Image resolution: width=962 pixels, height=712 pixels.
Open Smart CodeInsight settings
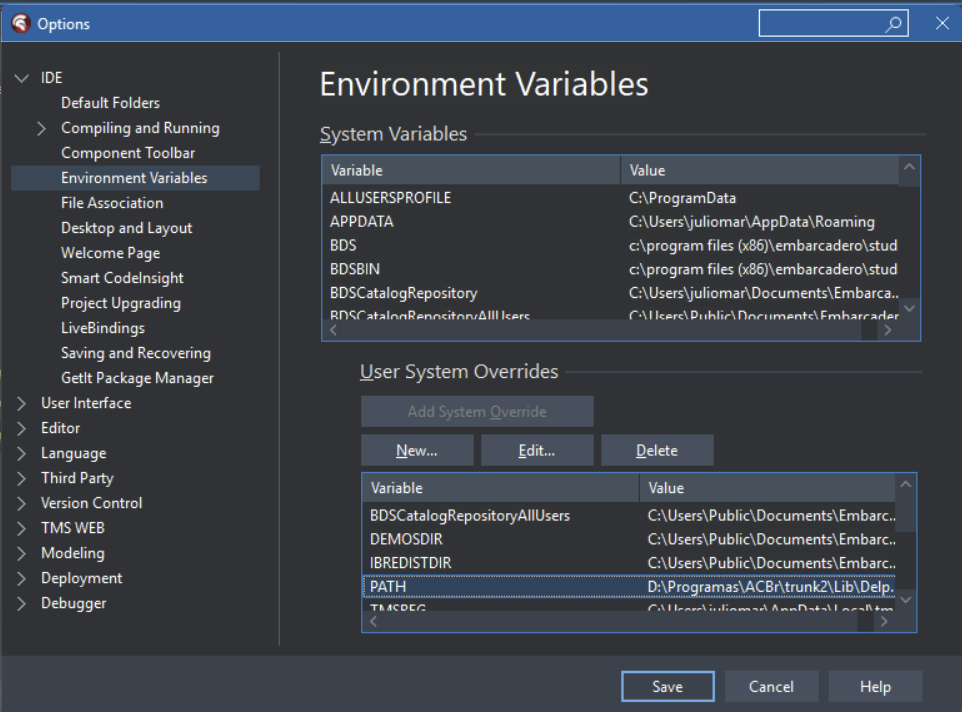pos(122,278)
